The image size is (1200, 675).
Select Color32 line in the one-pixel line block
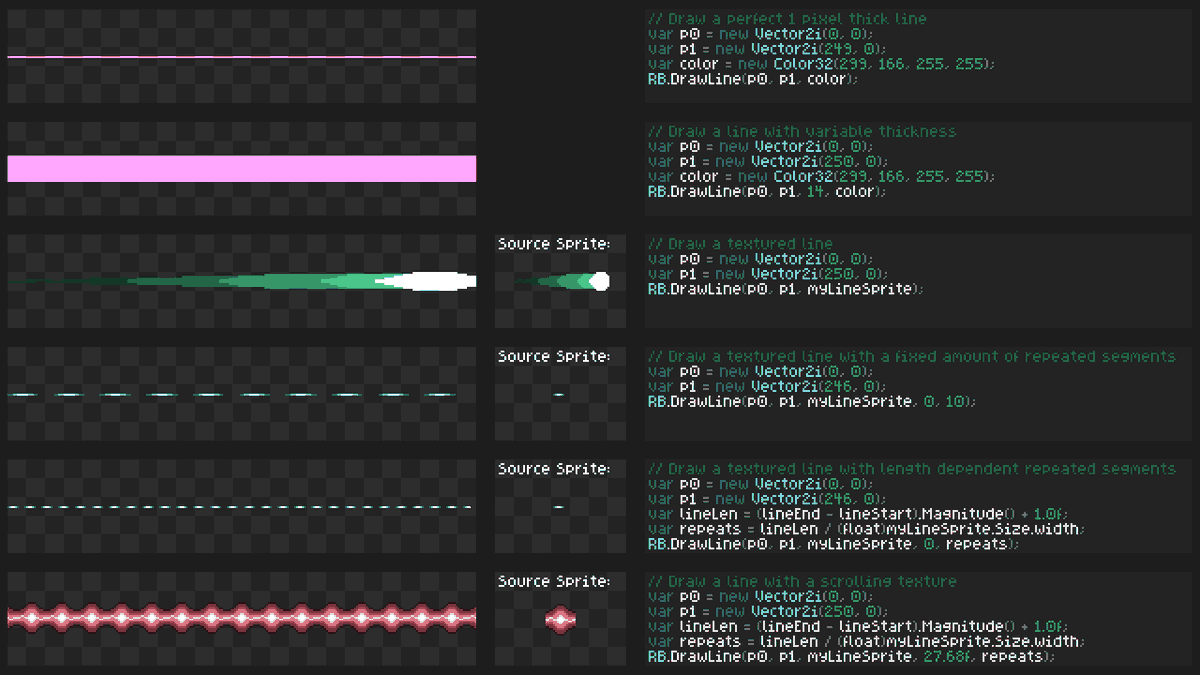[822, 64]
